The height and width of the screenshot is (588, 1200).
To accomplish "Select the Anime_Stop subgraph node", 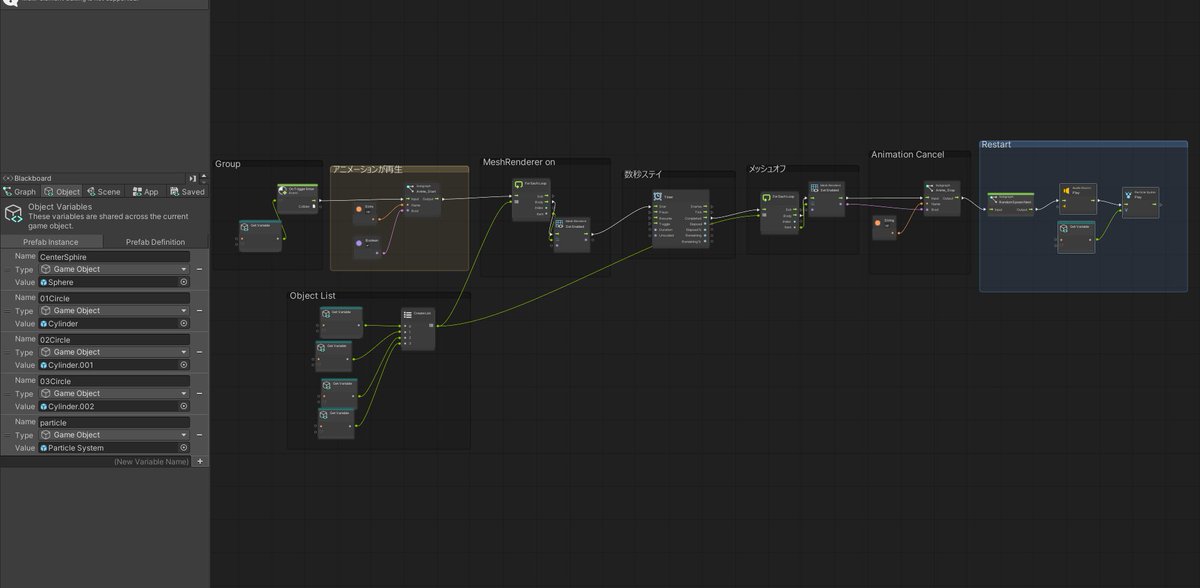I will 943,198.
